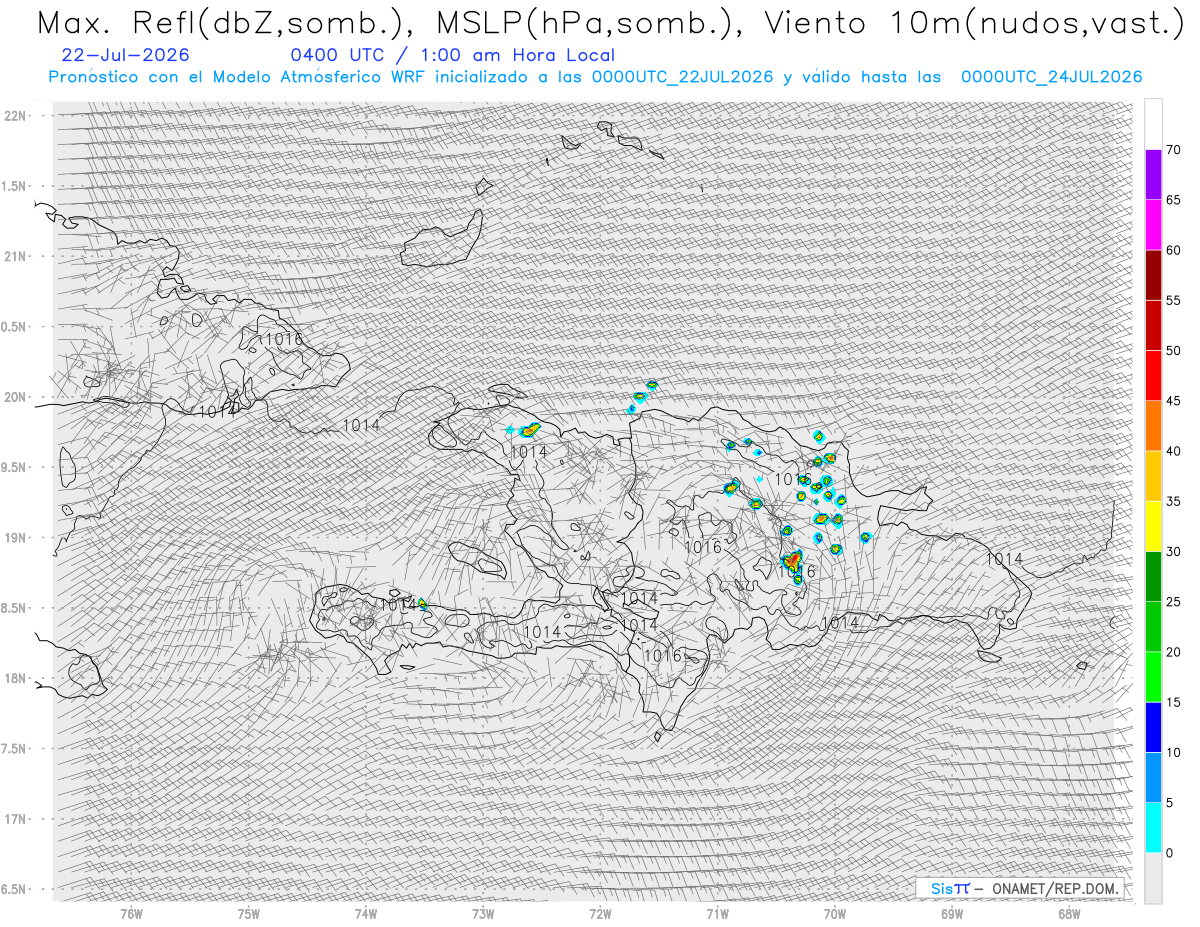Click the '25' colorbar tick label
The width and height of the screenshot is (1200, 927).
[x=1173, y=602]
